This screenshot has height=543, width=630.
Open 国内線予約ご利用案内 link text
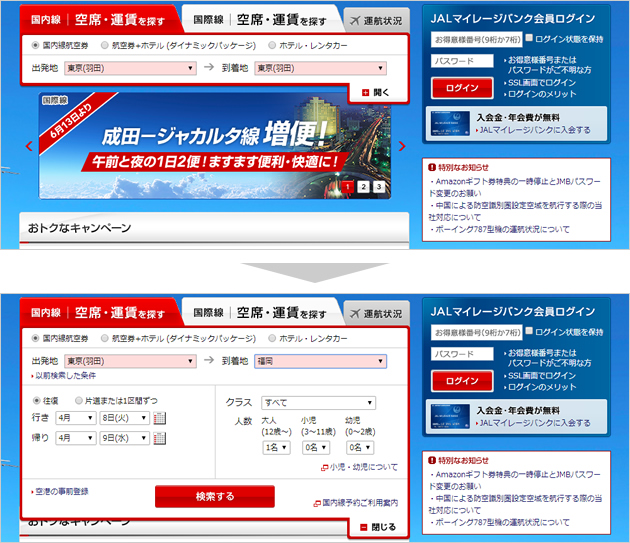(360, 503)
